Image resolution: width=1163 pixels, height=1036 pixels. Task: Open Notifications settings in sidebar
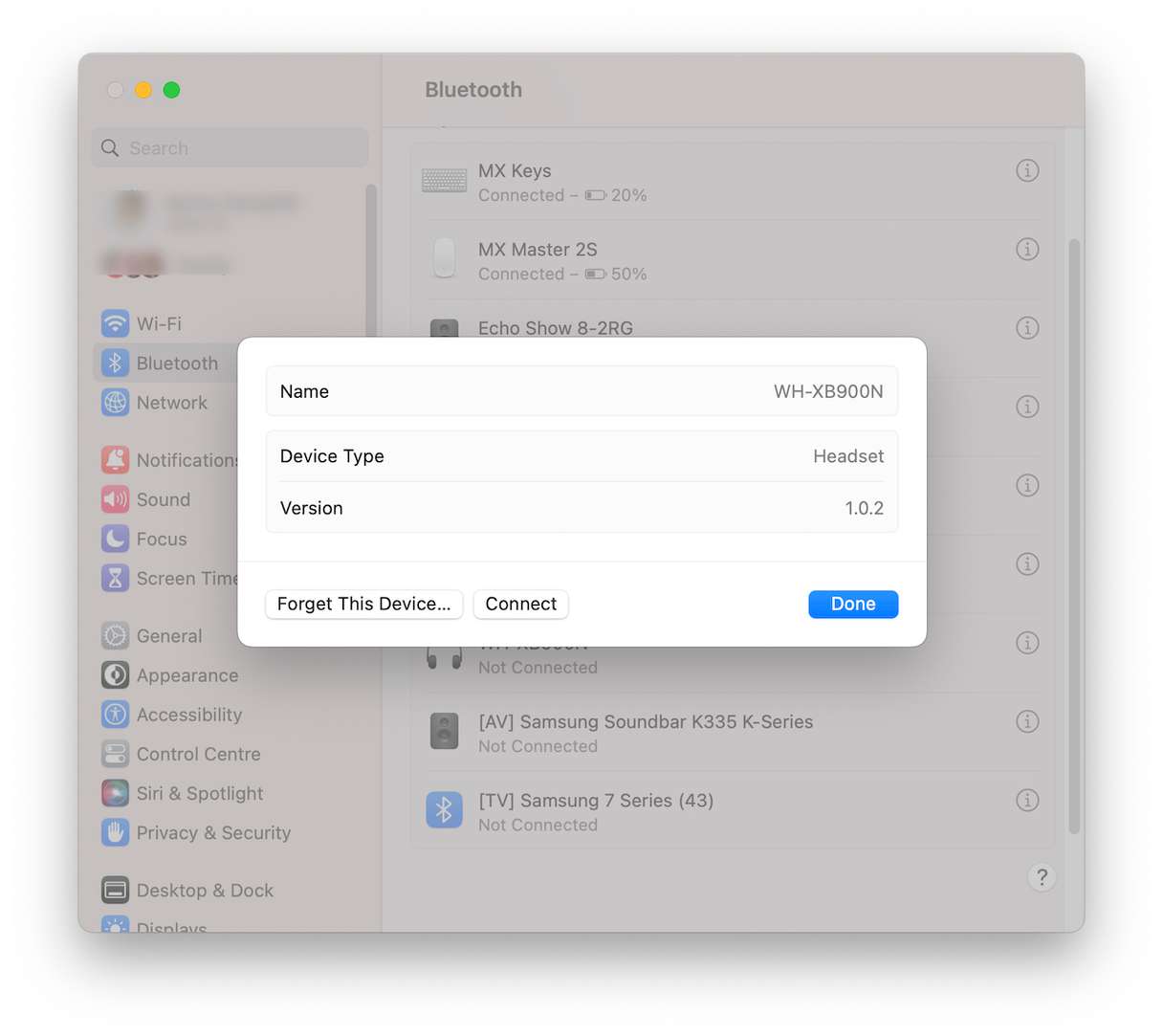click(167, 460)
